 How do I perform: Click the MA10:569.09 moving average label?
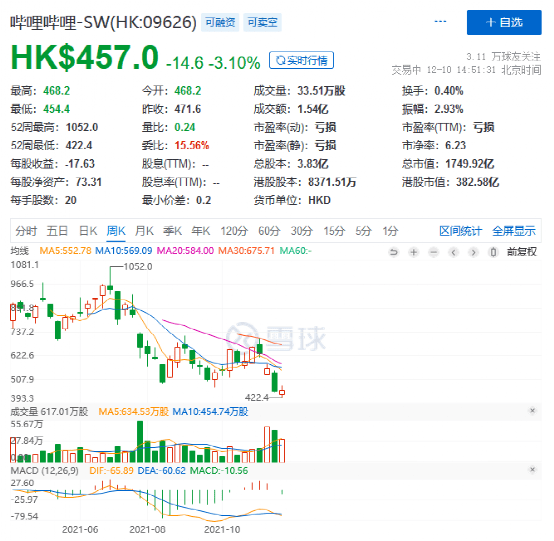[124, 251]
